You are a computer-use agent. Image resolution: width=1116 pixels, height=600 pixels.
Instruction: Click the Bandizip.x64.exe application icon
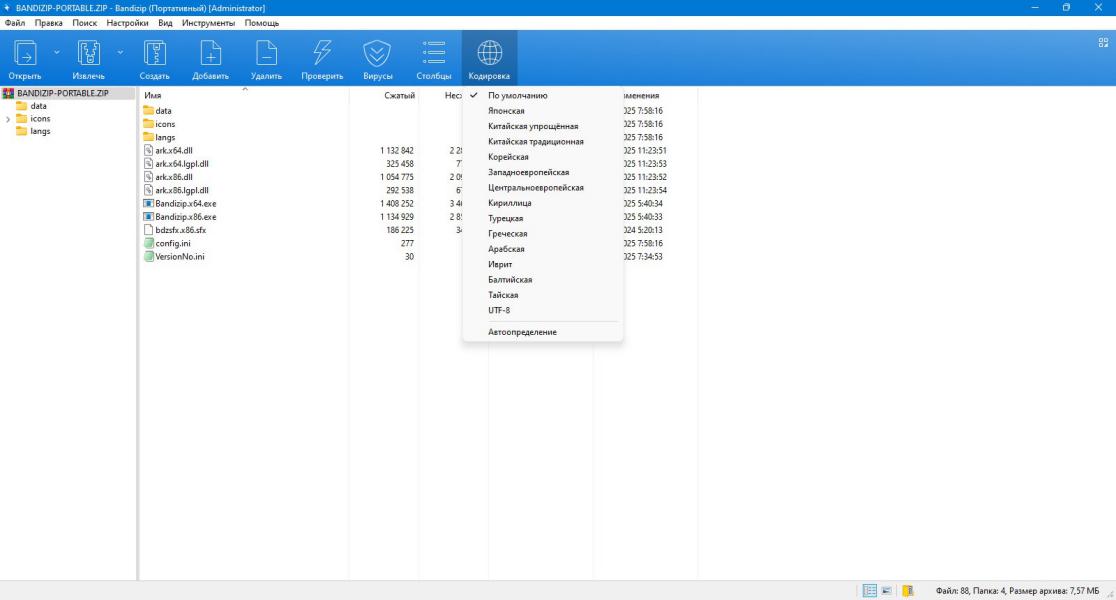[x=149, y=204]
